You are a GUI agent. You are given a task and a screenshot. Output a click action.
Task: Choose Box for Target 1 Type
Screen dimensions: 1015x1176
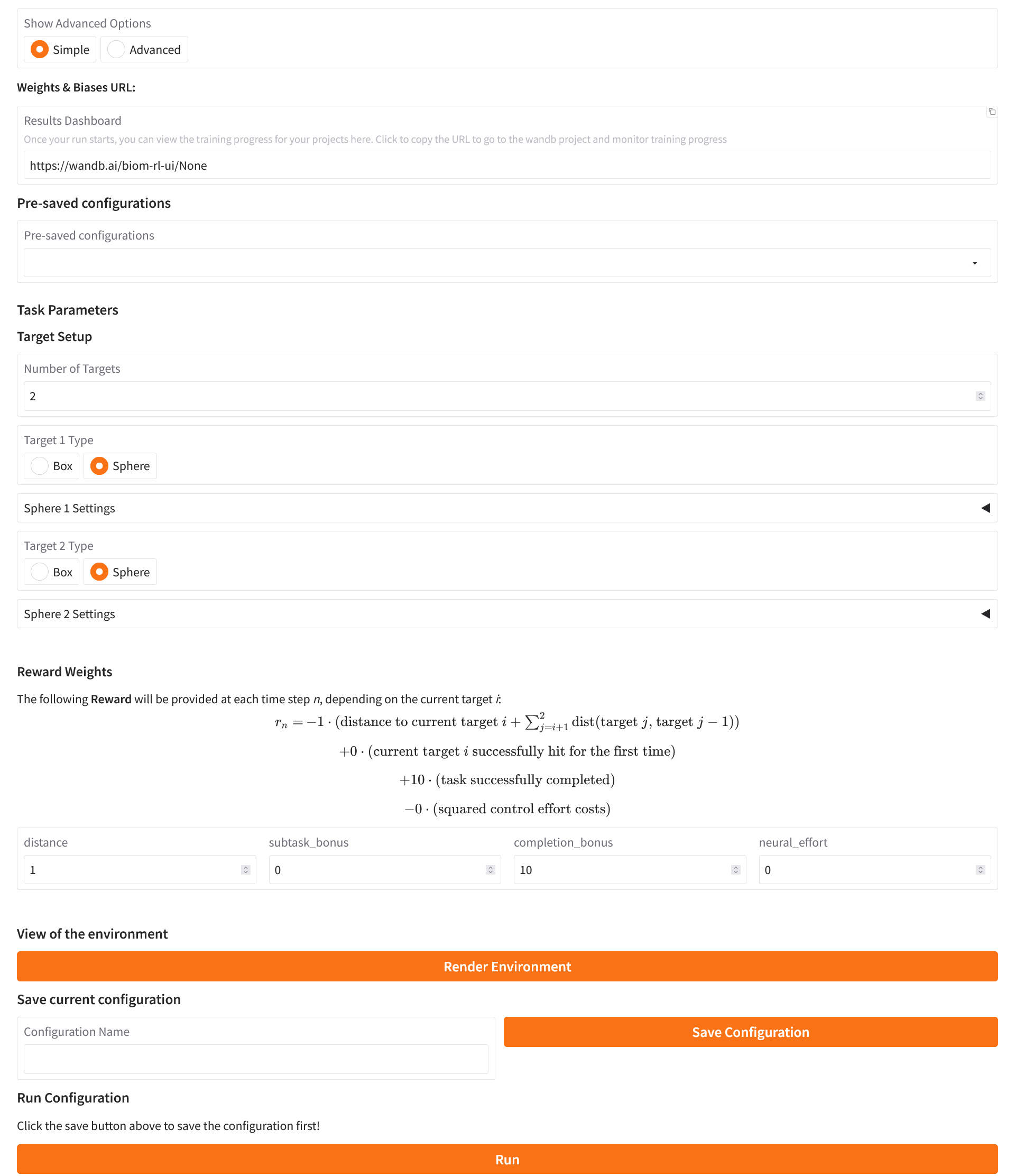tap(40, 466)
